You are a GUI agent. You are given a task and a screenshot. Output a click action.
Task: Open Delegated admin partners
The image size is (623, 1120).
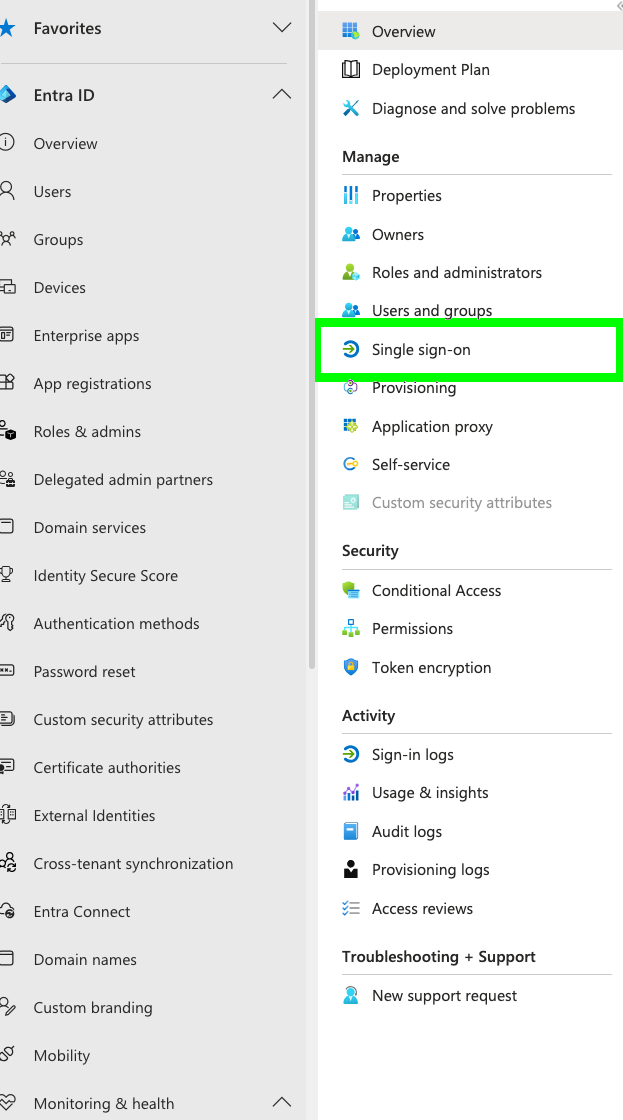(123, 479)
